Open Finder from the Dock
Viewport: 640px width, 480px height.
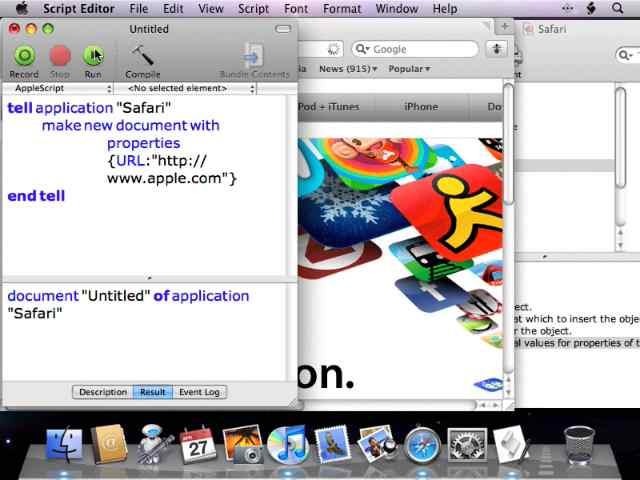[64, 446]
